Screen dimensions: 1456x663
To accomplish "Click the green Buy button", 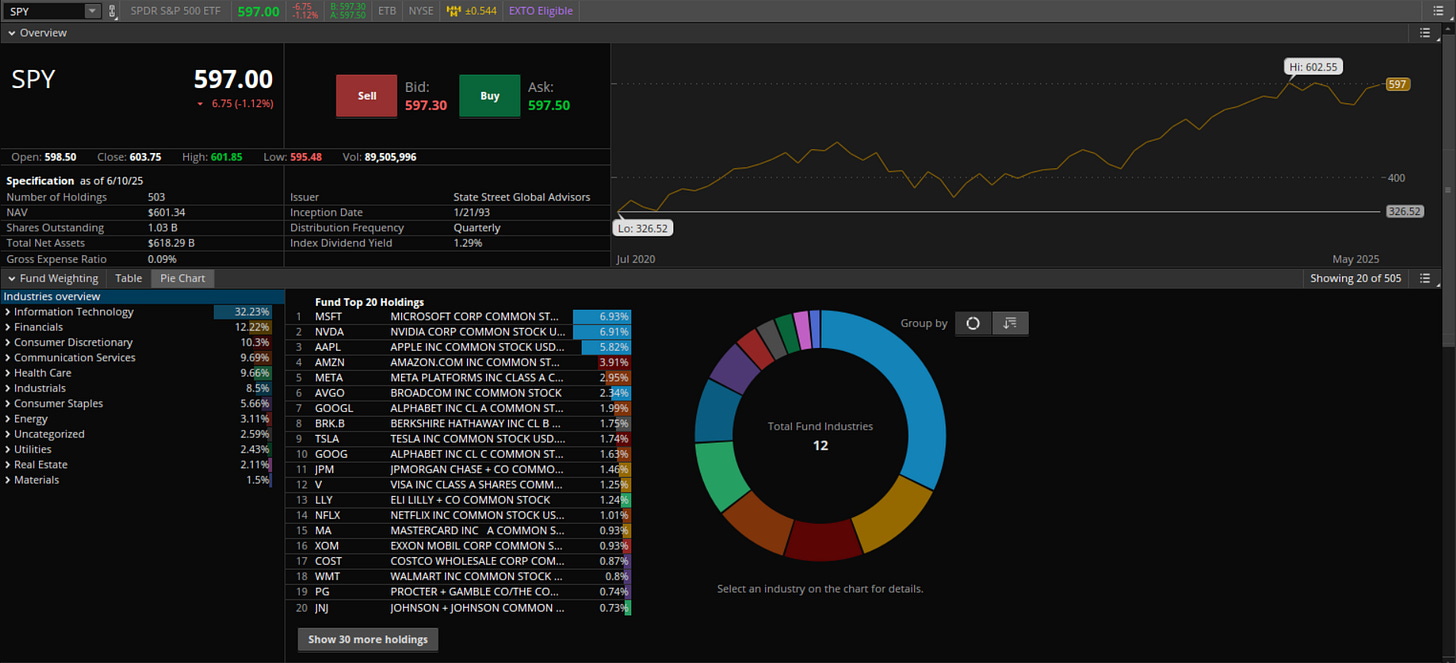I will click(x=490, y=96).
